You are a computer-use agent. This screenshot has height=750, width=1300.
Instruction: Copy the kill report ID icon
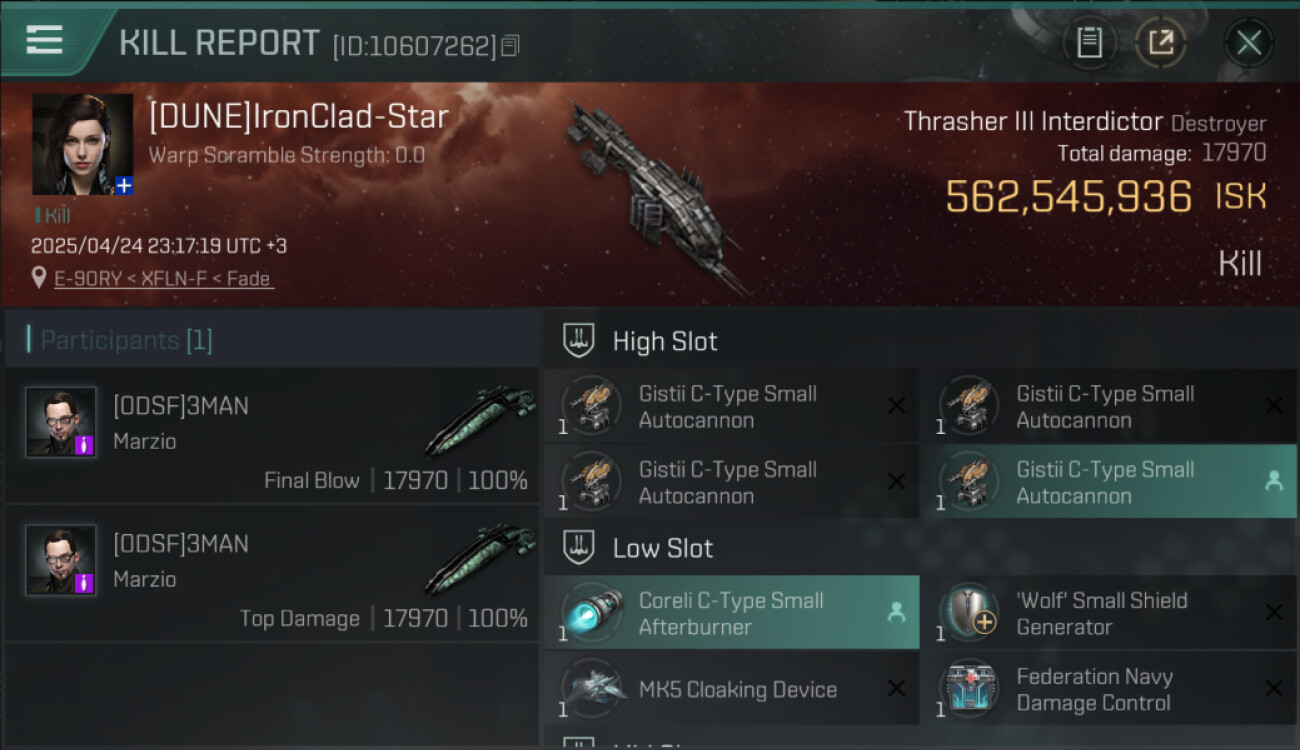coord(510,46)
